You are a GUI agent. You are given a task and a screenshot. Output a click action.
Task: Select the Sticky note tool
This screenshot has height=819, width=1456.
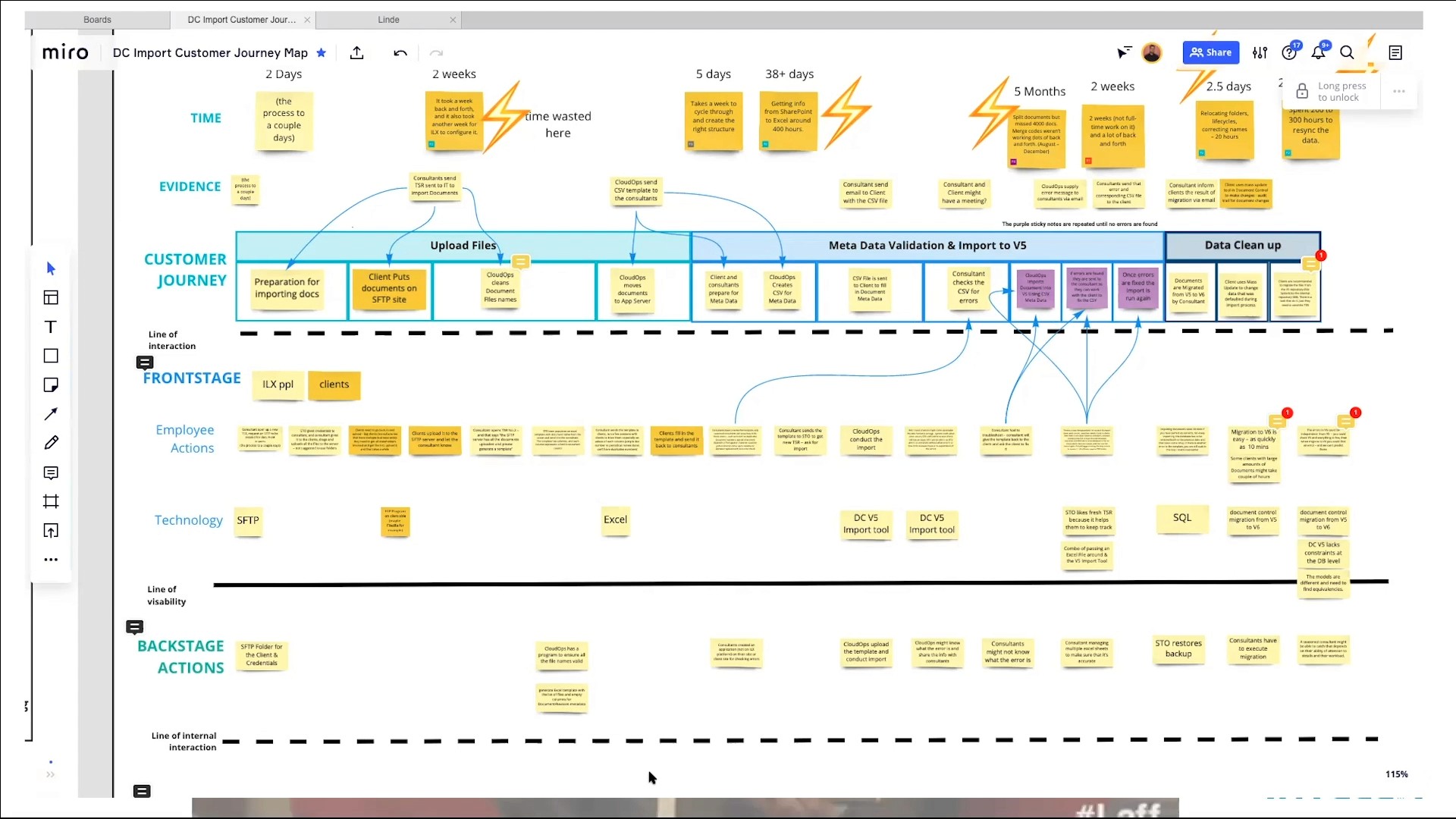tap(51, 385)
